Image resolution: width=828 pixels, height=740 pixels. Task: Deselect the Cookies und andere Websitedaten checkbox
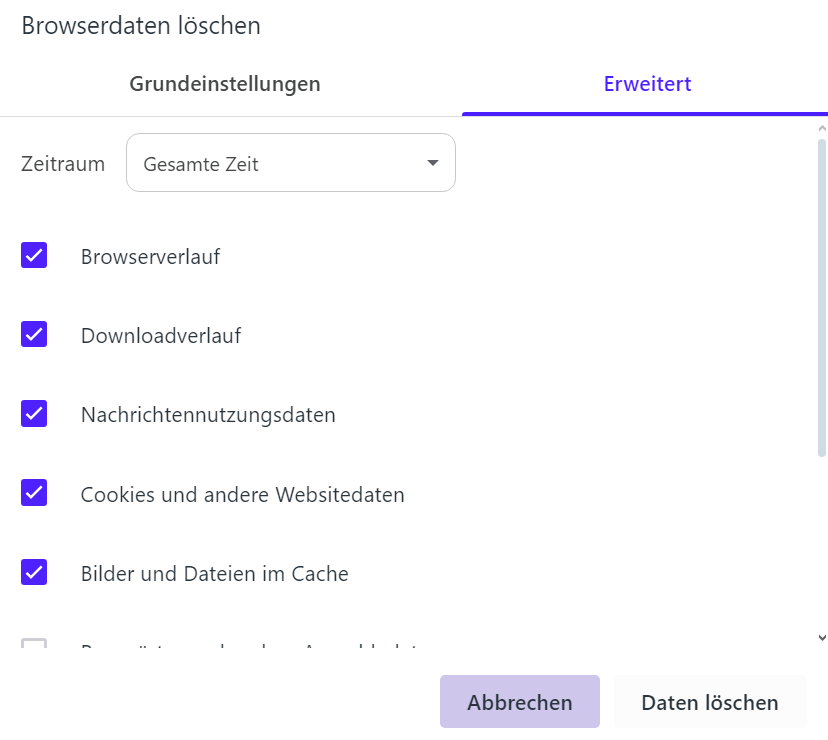pyautogui.click(x=34, y=493)
